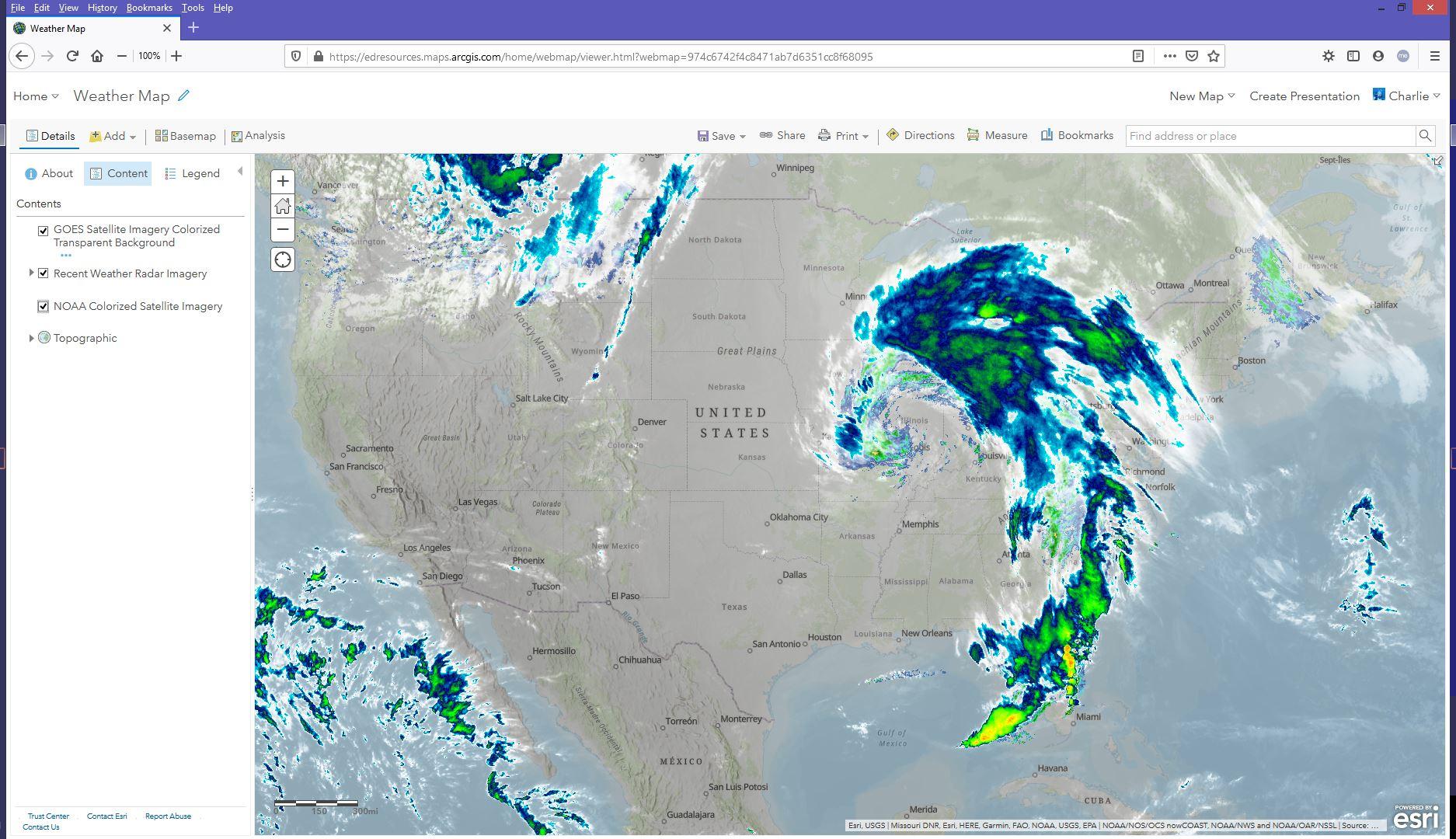
Task: Click the find my location button
Action: tap(283, 259)
